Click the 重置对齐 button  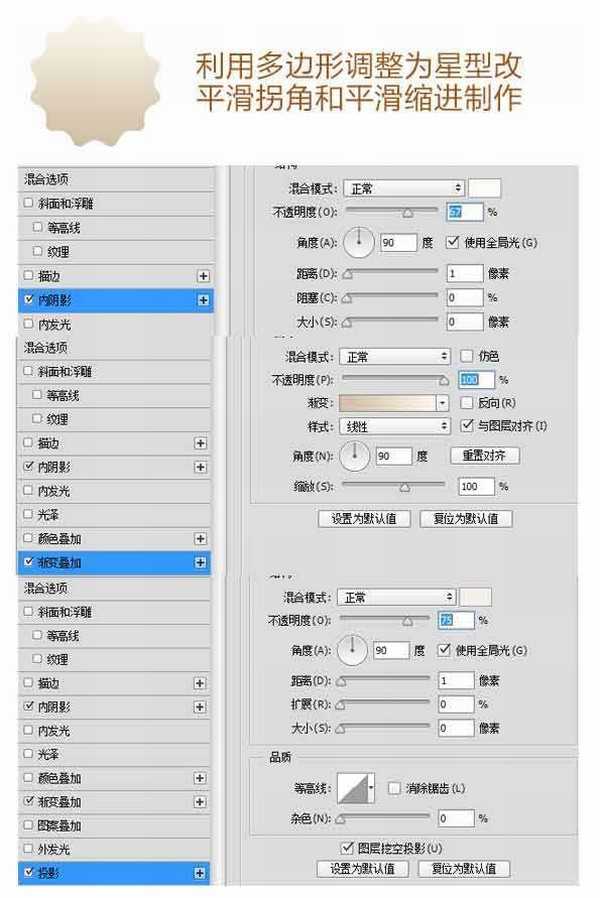[x=484, y=455]
